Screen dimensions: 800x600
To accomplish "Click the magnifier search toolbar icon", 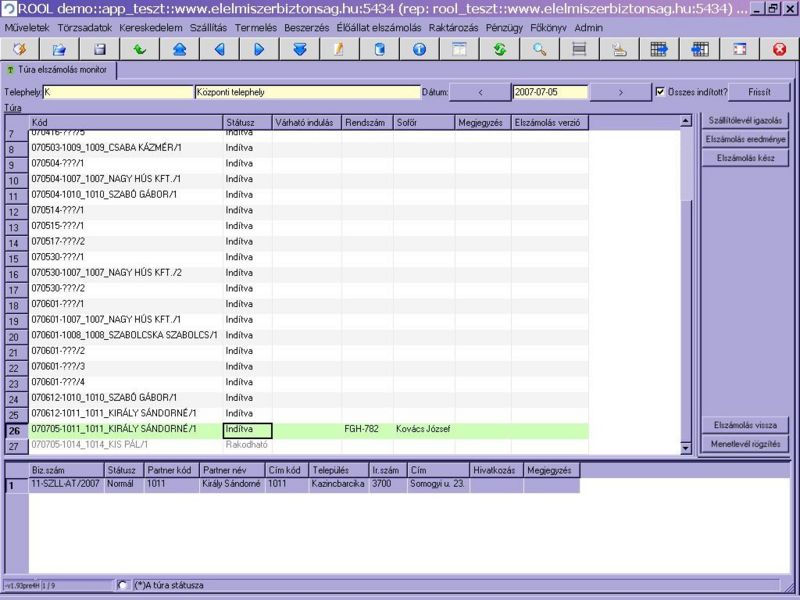I will tap(539, 49).
